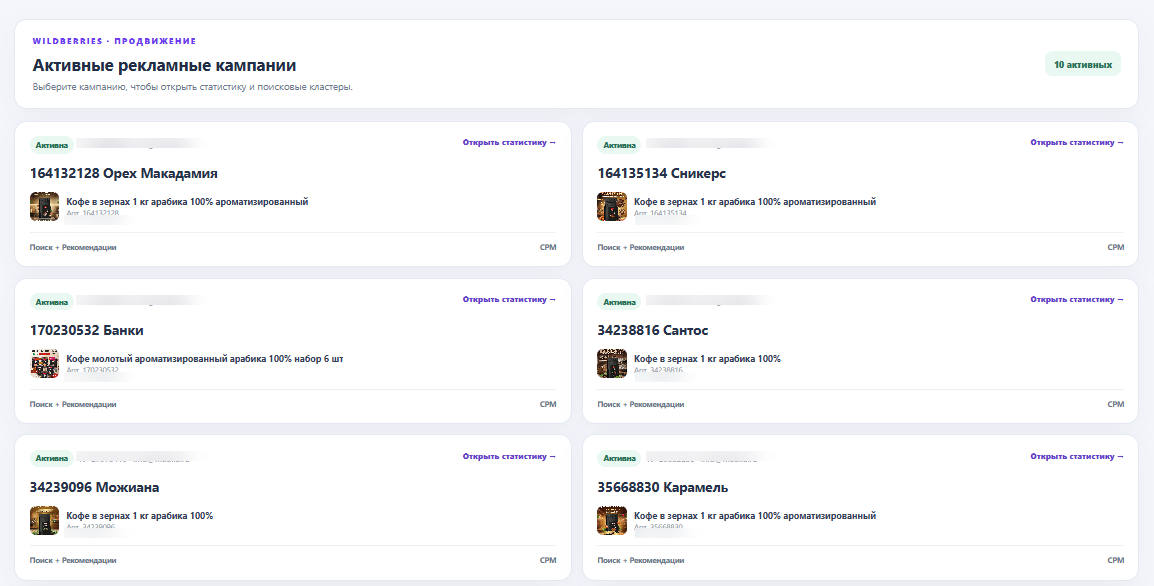
Task: Click the Активна status on Можиана card
Action: (x=52, y=459)
